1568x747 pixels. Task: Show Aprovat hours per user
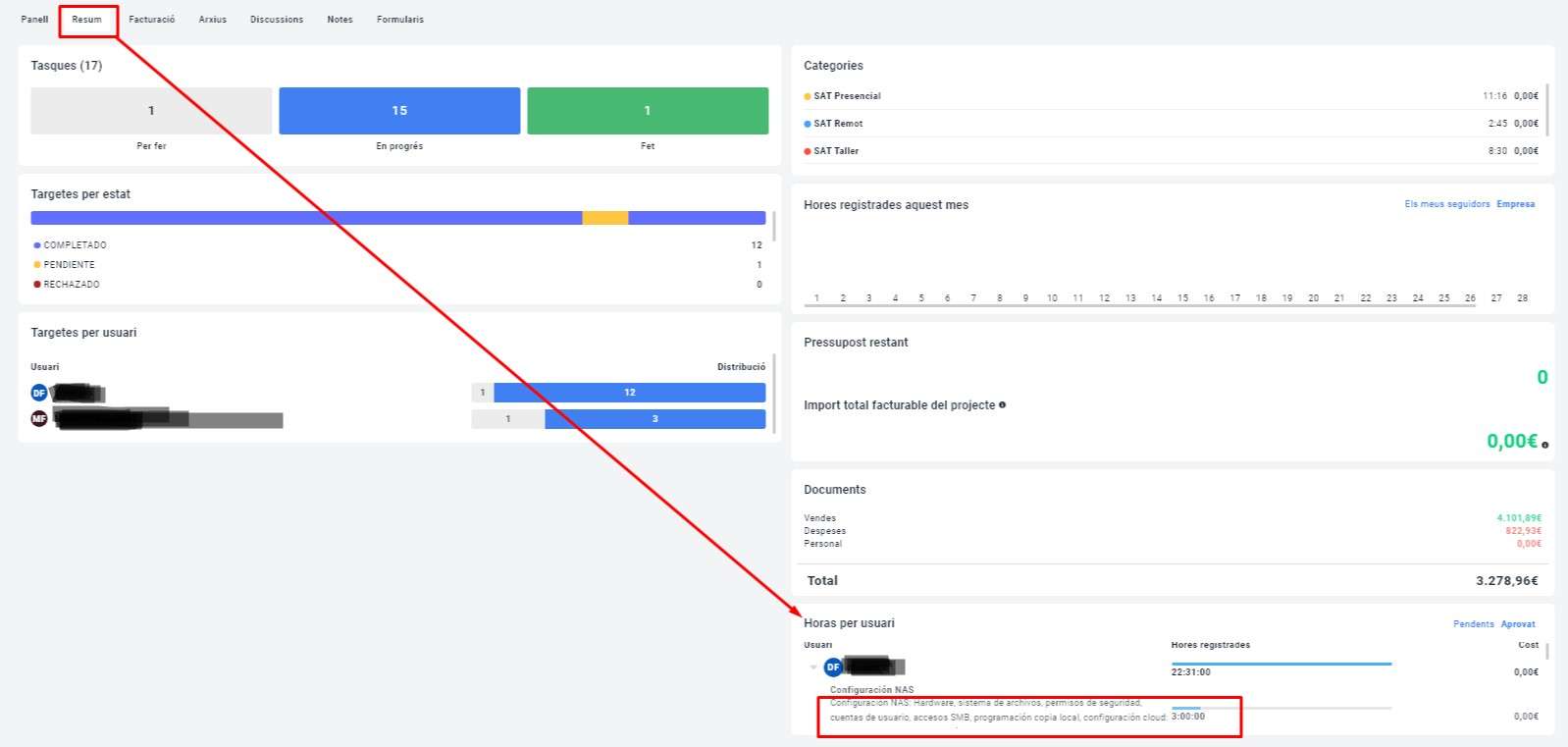pyautogui.click(x=1518, y=624)
